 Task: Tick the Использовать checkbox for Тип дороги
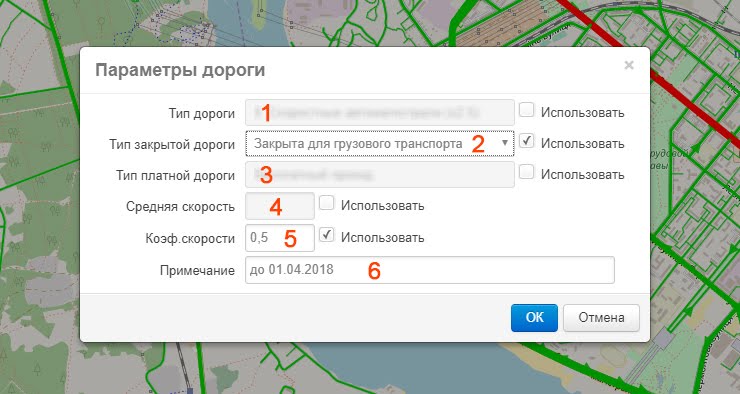tap(526, 110)
